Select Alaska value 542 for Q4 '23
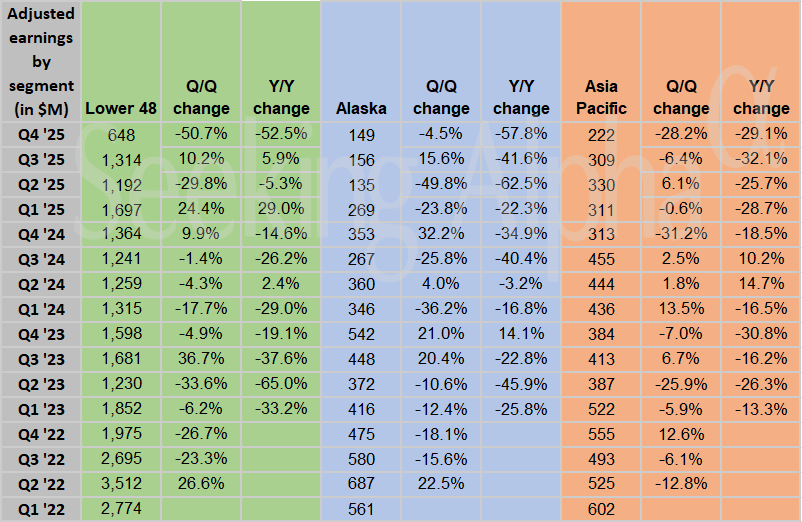 pos(361,335)
